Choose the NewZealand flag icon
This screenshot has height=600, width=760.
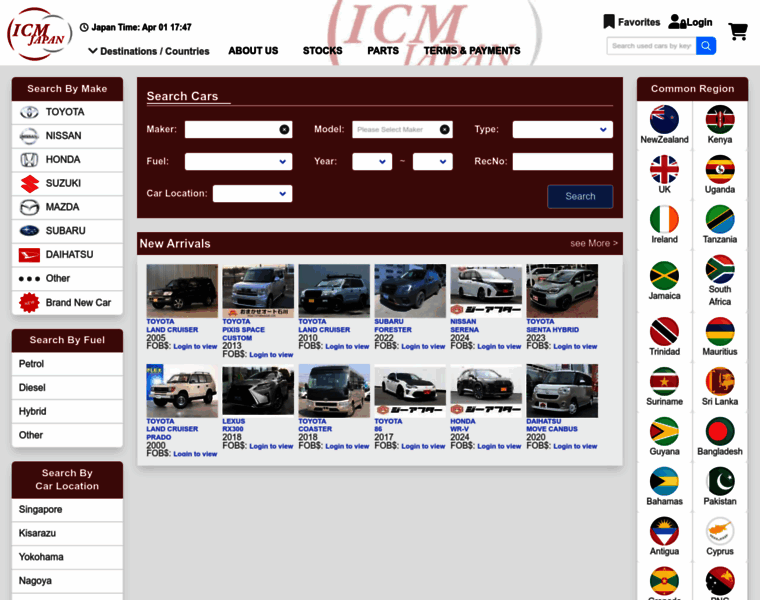pos(664,119)
